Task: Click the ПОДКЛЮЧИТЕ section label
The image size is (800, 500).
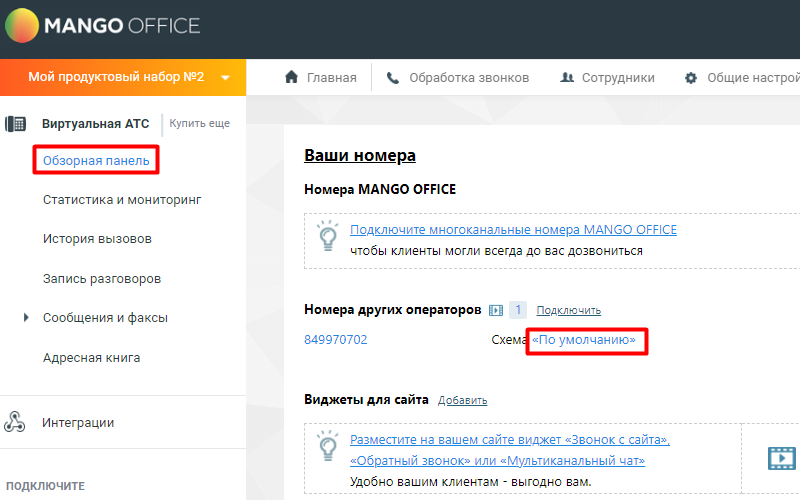Action: (x=45, y=486)
